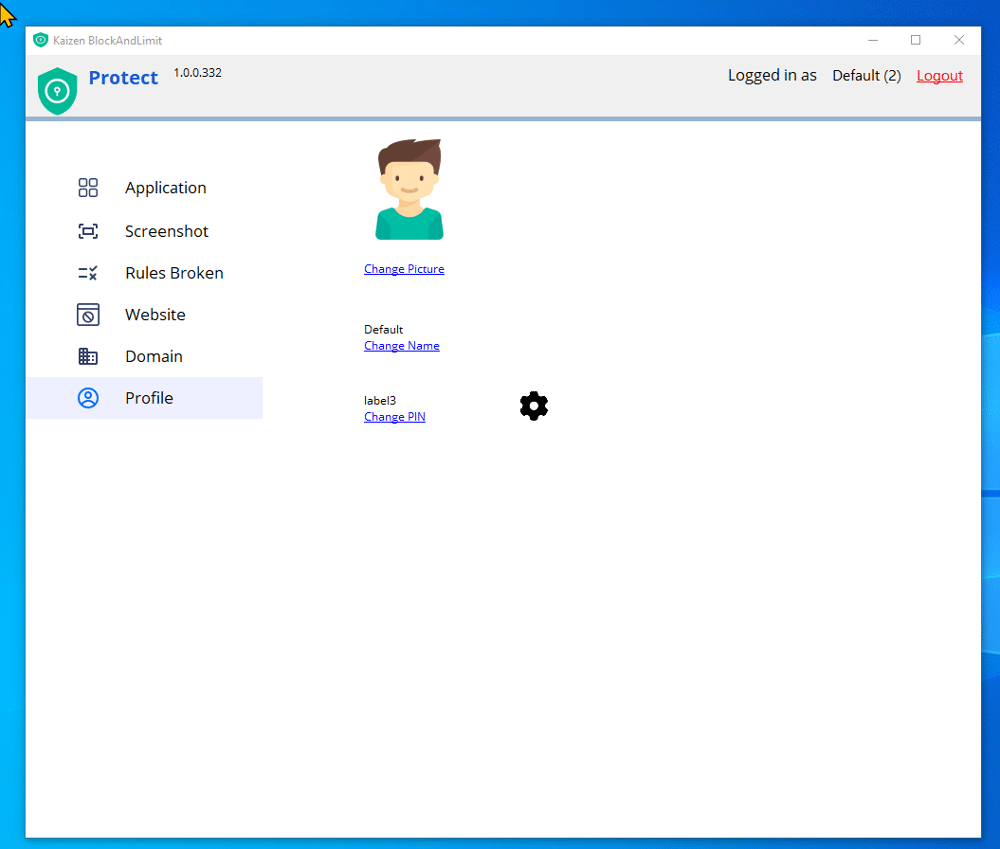1000x849 pixels.
Task: Close the Kaizen BlockAndLimit window
Action: (x=958, y=40)
